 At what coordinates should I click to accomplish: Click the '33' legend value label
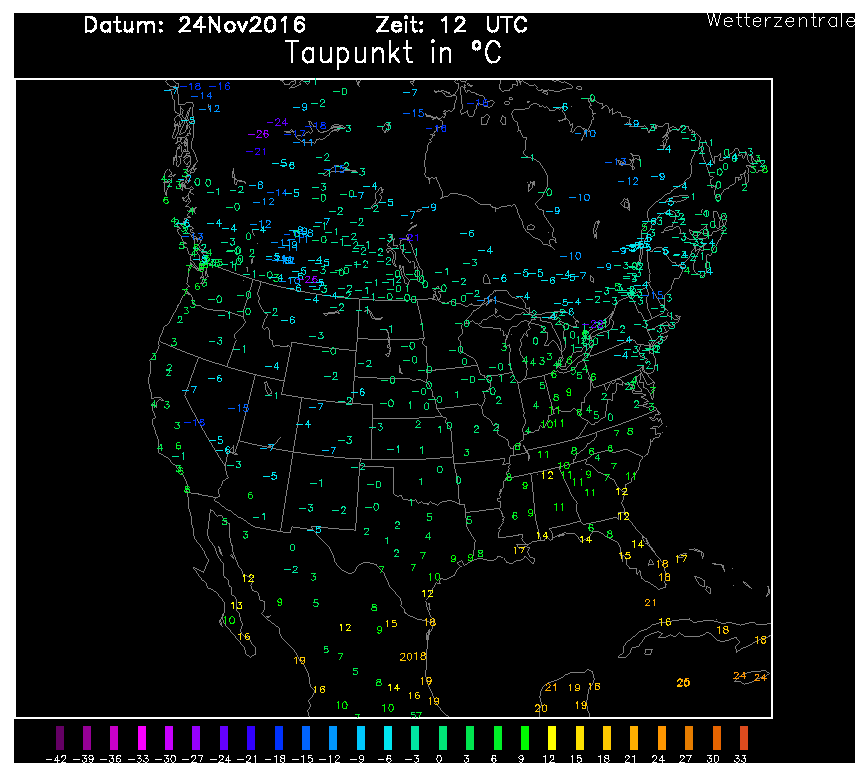[x=742, y=760]
